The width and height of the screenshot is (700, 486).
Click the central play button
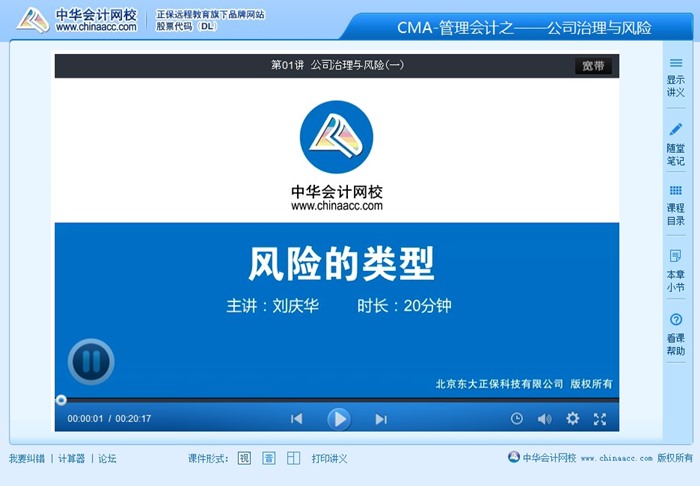[339, 419]
